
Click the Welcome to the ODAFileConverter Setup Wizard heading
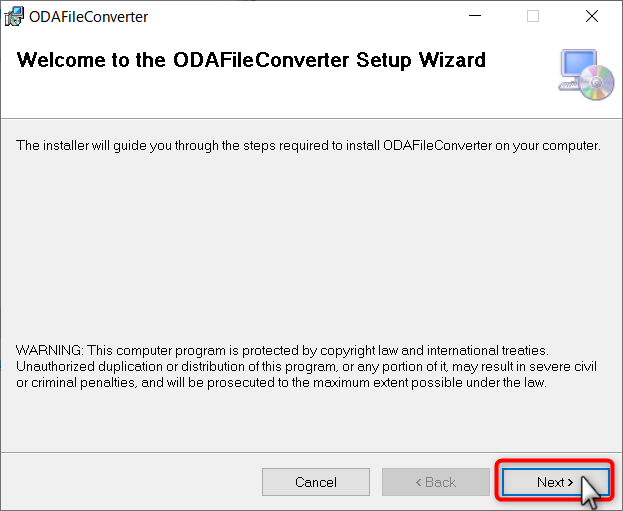pyautogui.click(x=251, y=60)
